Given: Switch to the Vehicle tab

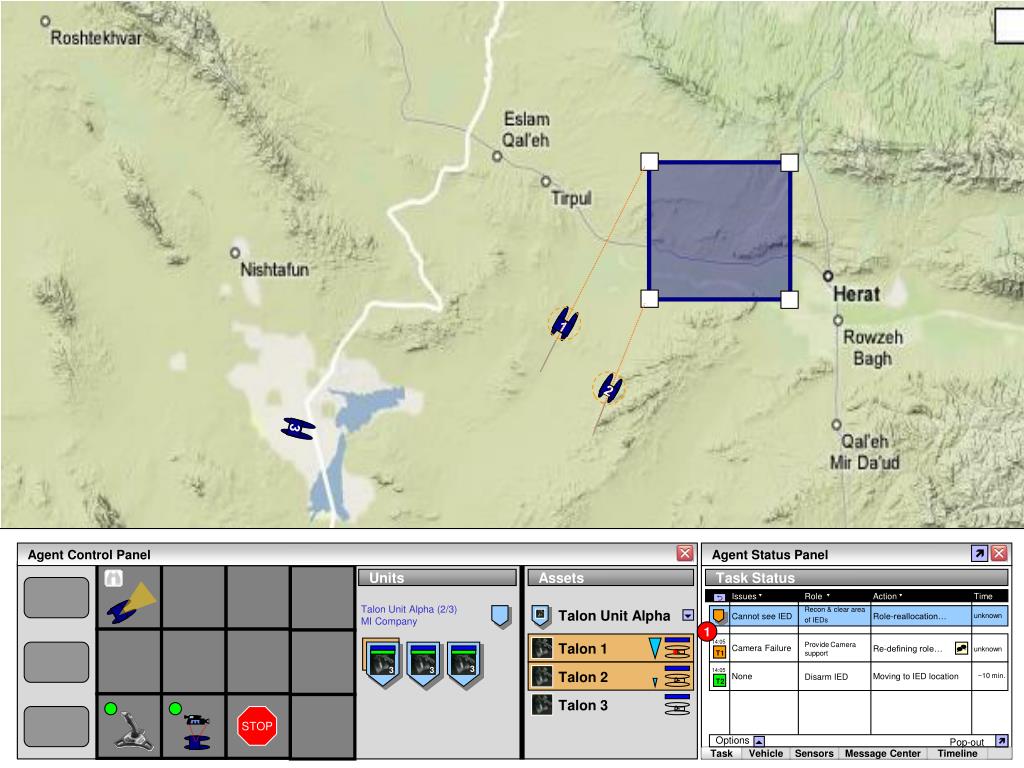Looking at the screenshot, I should click(765, 753).
